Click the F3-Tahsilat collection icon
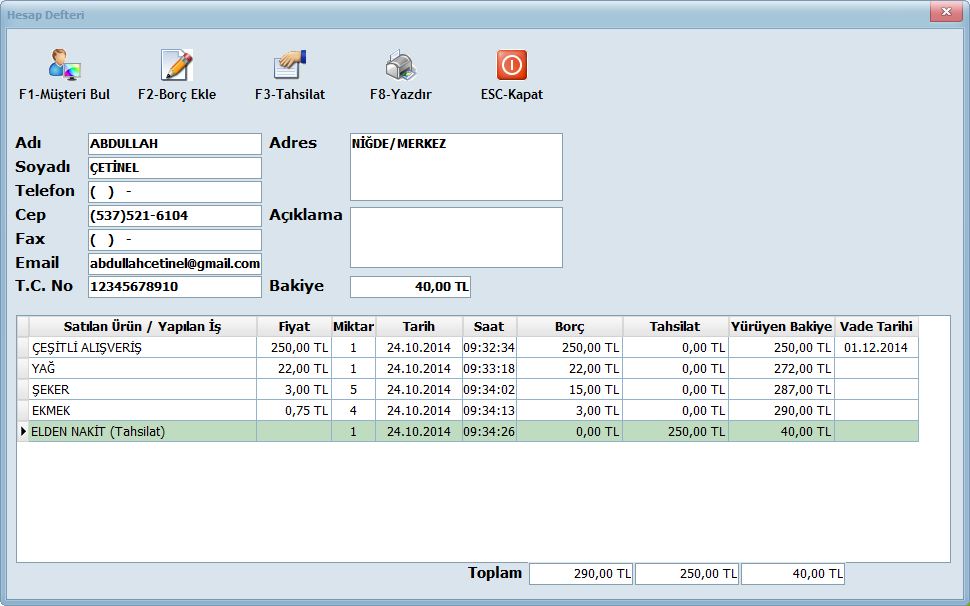 point(290,66)
